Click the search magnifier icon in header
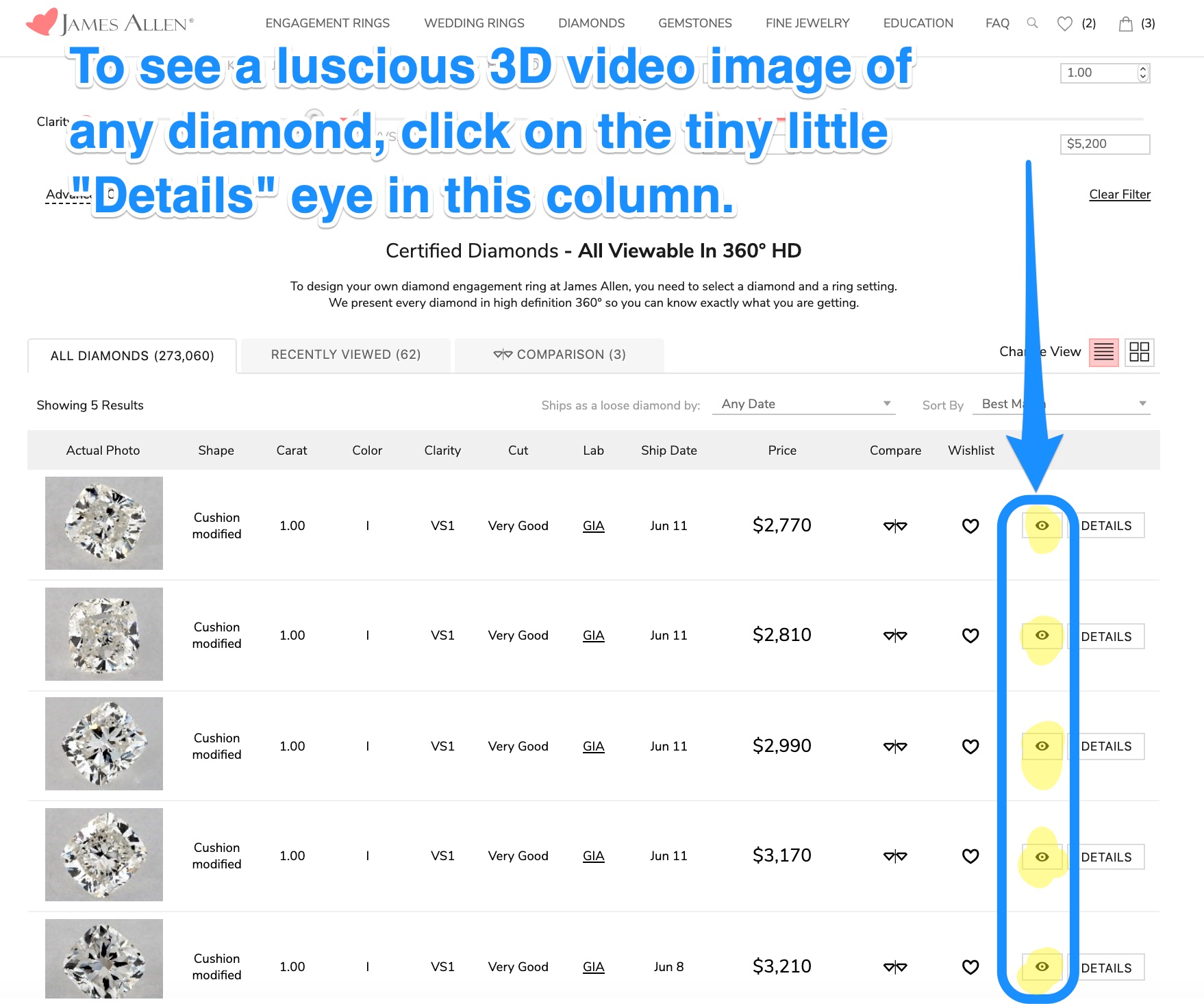This screenshot has width=1204, height=1004. pyautogui.click(x=1032, y=23)
